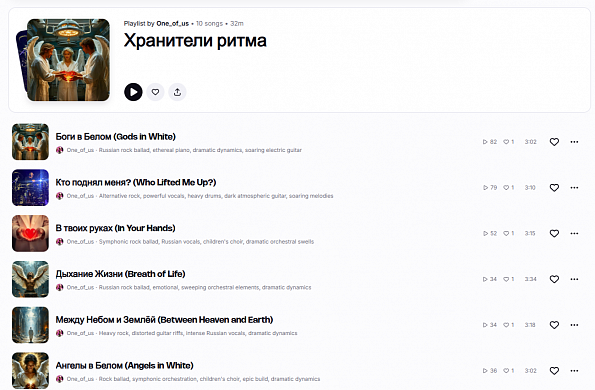The width and height of the screenshot is (595, 390).
Task: Open thumbnail of Боги в Белом
Action: [x=30, y=142]
